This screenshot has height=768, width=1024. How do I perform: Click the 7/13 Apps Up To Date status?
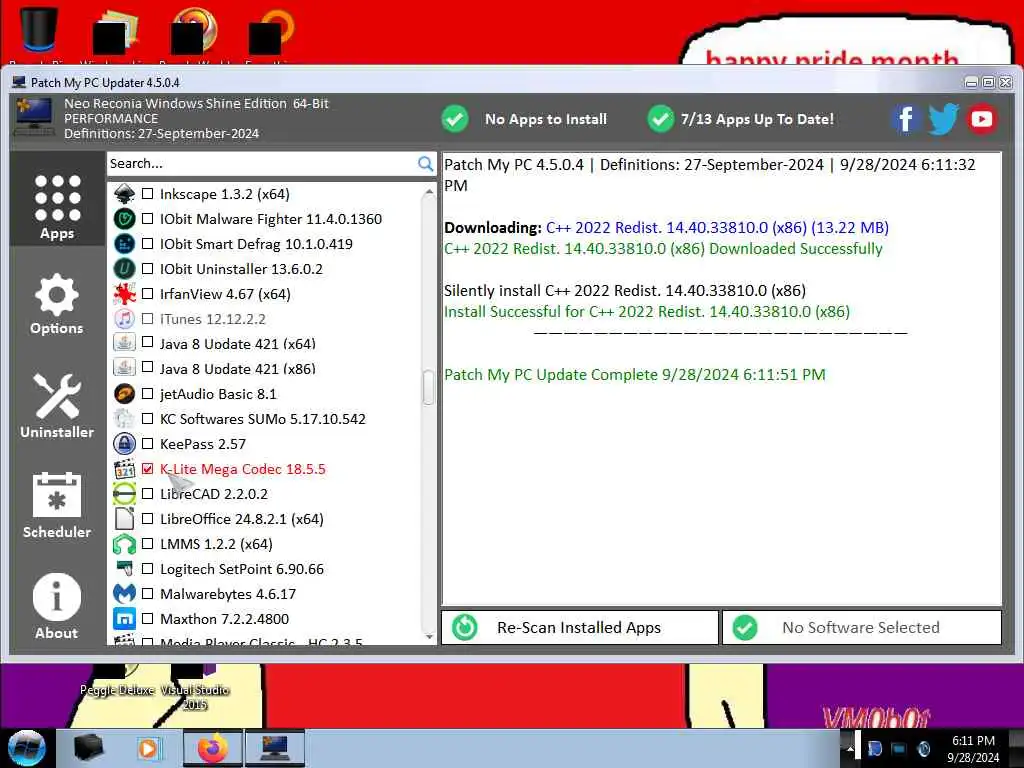(741, 119)
